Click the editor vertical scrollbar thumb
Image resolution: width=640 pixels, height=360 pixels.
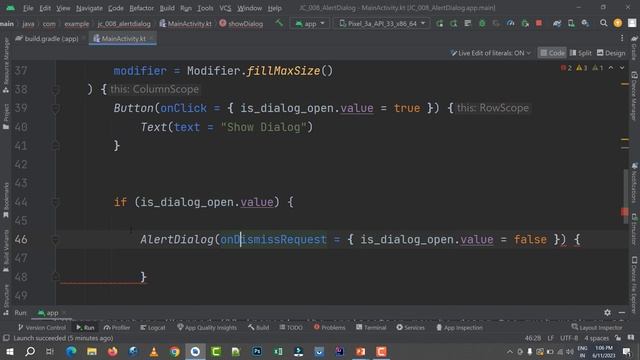tap(625, 196)
